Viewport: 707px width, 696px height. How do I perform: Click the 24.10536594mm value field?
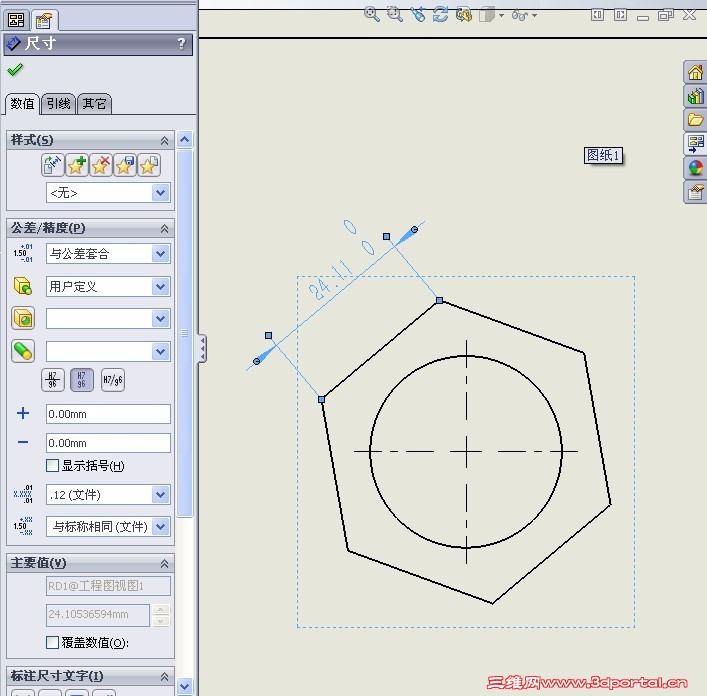click(97, 615)
